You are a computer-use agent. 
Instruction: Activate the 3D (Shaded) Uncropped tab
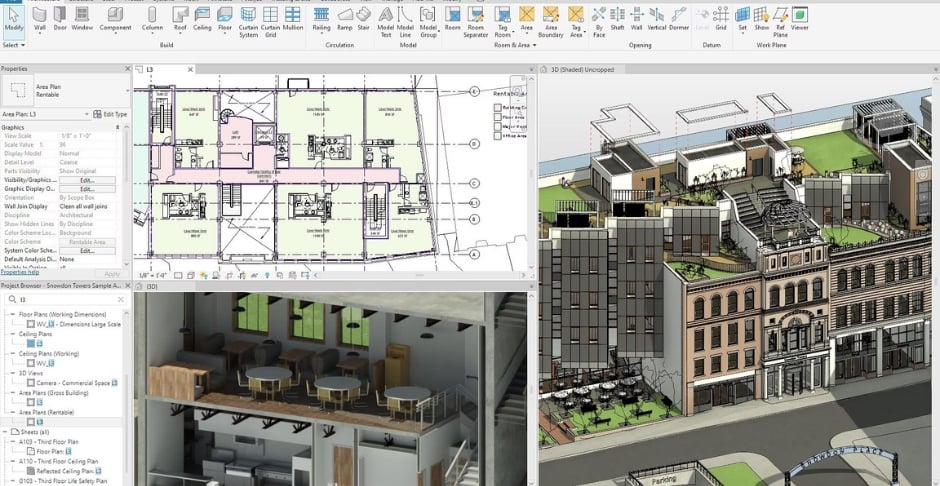[x=582, y=70]
